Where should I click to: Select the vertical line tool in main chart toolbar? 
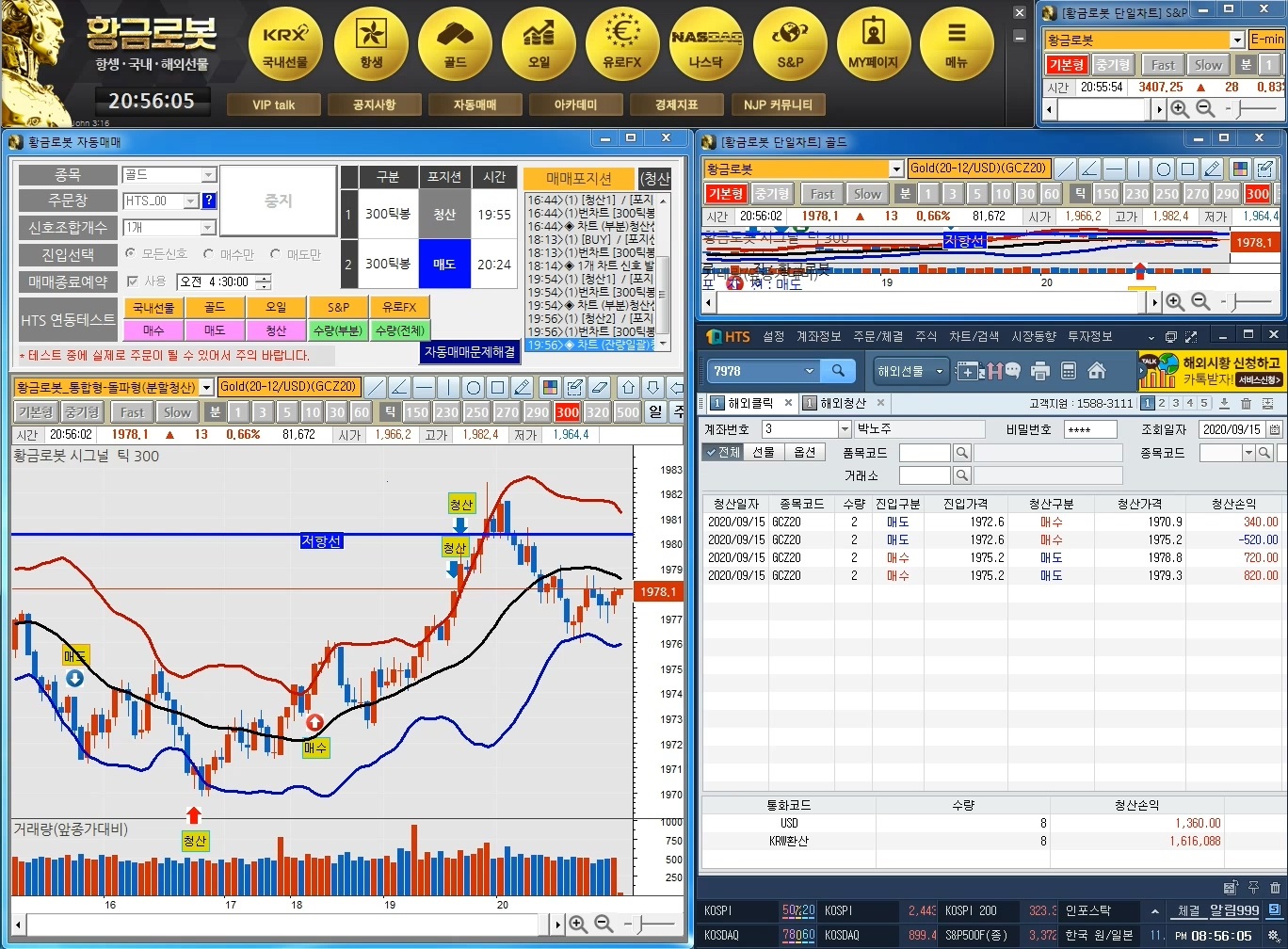click(449, 387)
